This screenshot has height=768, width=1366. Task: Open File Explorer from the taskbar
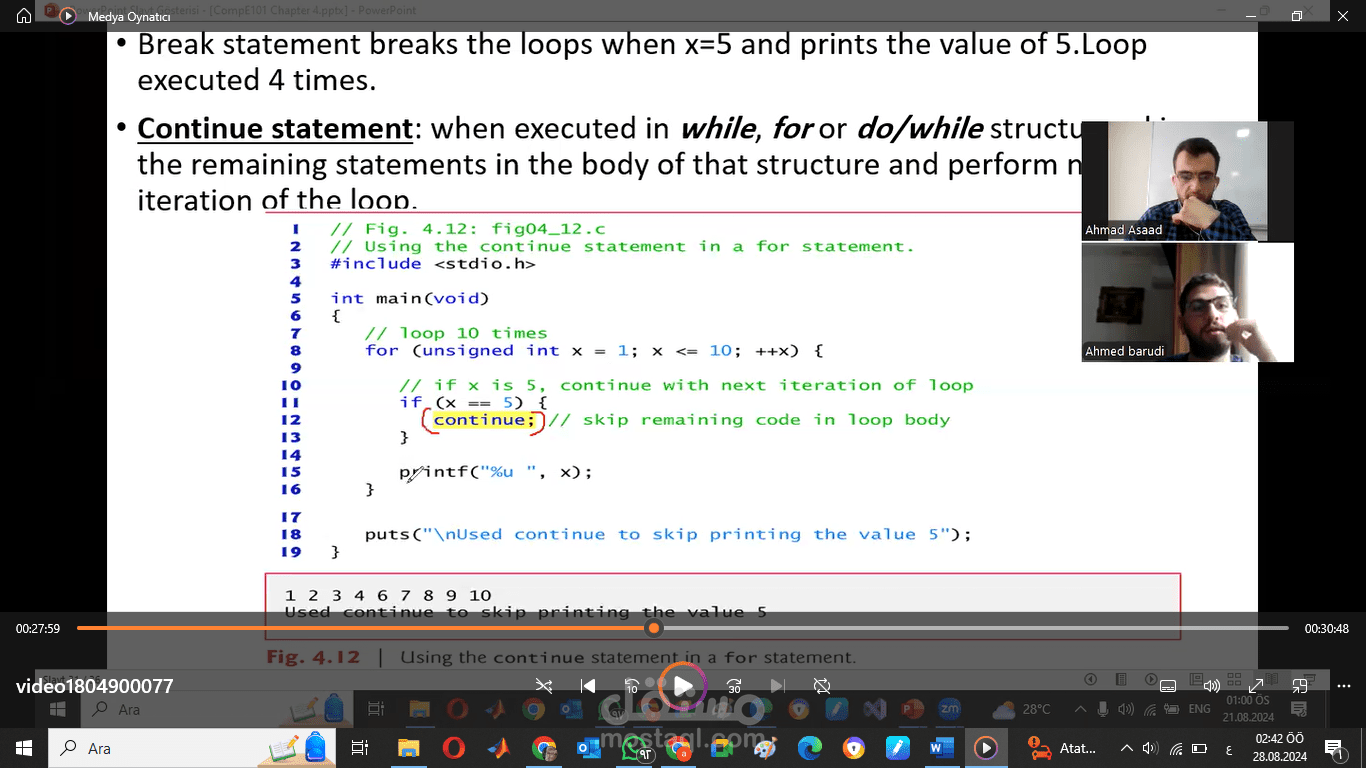click(408, 748)
